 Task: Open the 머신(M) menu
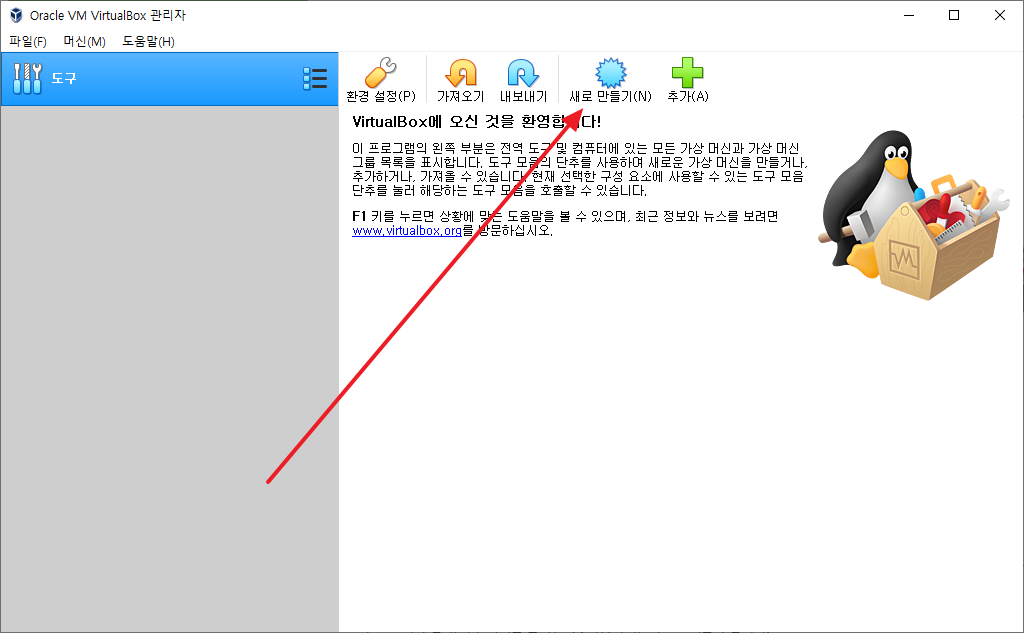tap(84, 42)
